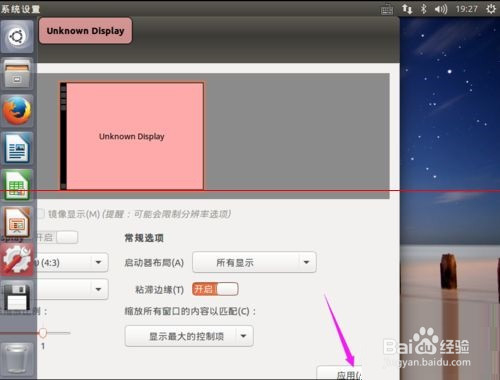Open System Settings wrench-and-gear launcher icon
Image resolution: width=500 pixels, height=380 pixels.
[17, 260]
